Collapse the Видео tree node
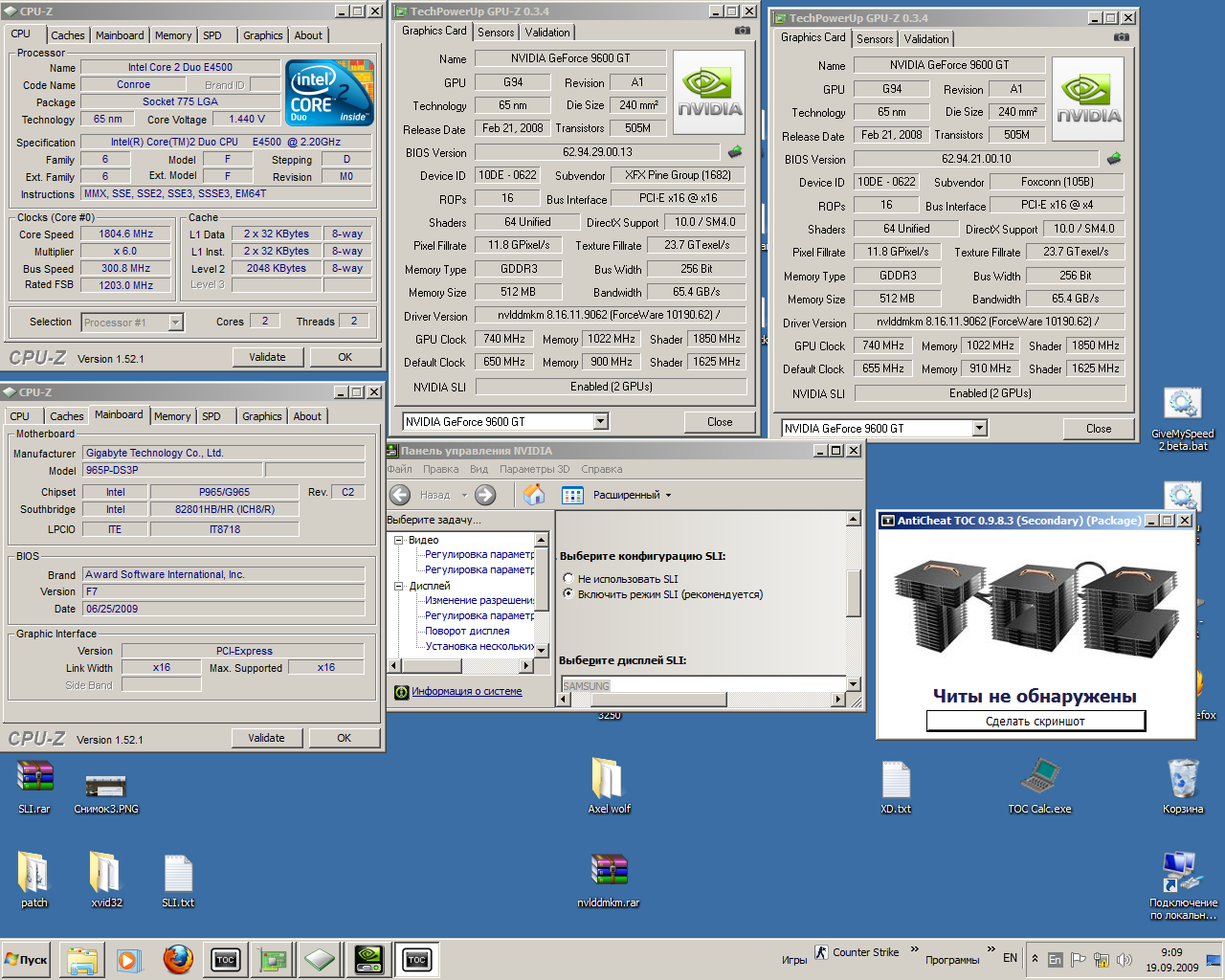Screen dimensions: 1225x980 [399, 540]
